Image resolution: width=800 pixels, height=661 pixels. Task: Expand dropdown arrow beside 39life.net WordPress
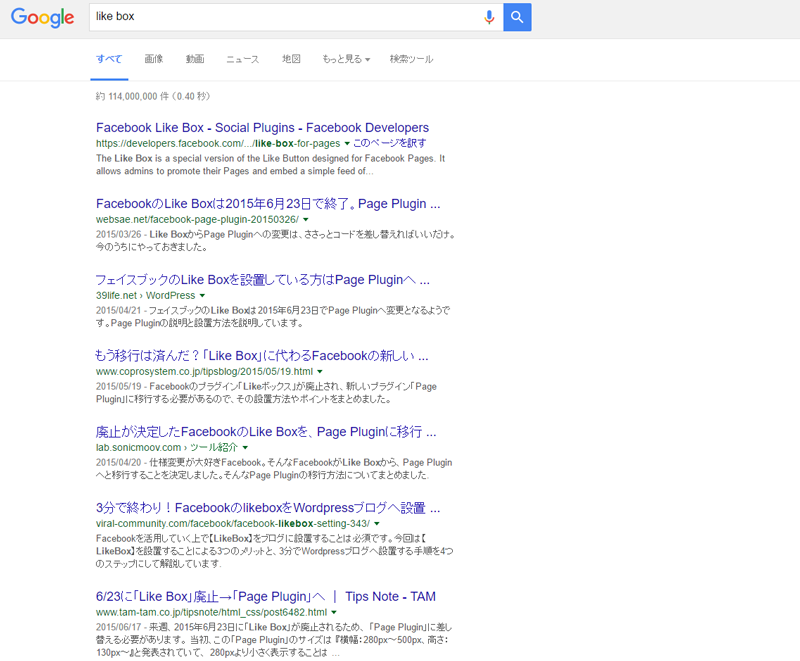[x=202, y=296]
